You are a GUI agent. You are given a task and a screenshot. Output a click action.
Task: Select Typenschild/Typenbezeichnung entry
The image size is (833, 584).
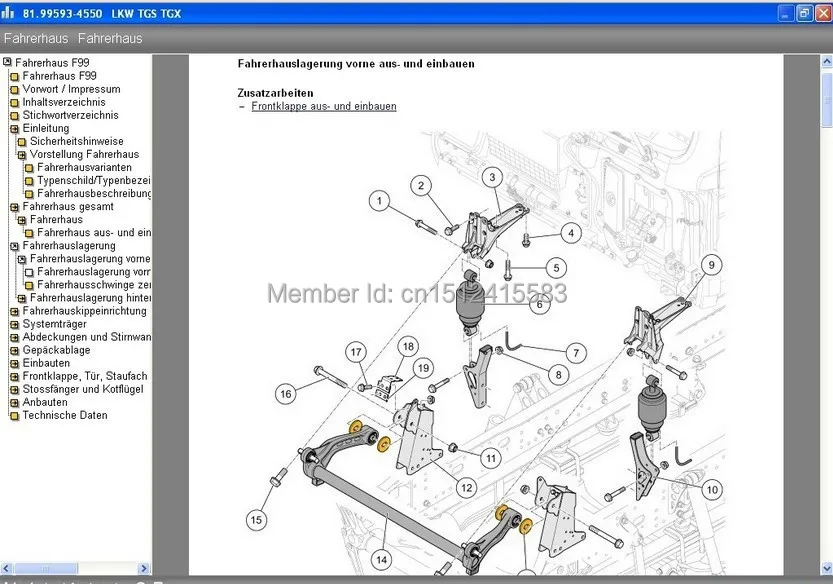coord(94,181)
